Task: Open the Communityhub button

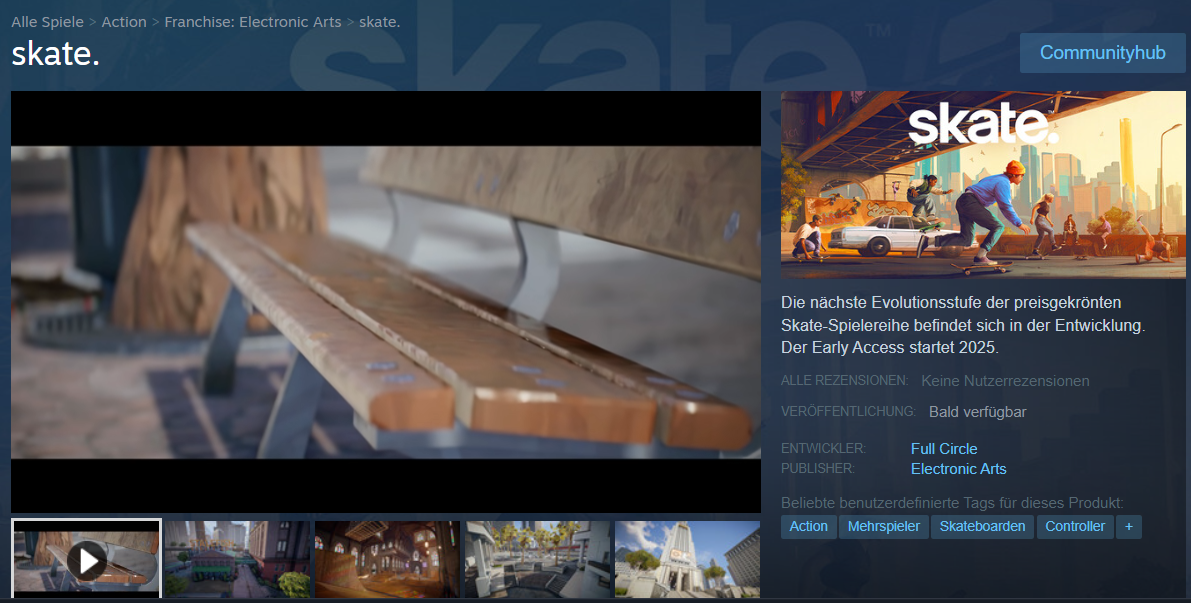Action: [1102, 52]
